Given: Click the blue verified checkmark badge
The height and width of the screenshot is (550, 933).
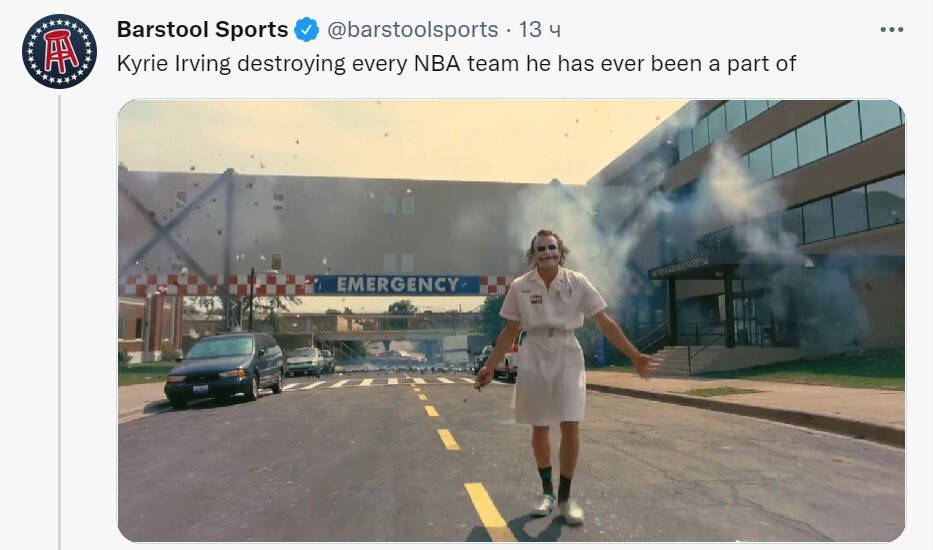Looking at the screenshot, I should tap(307, 30).
